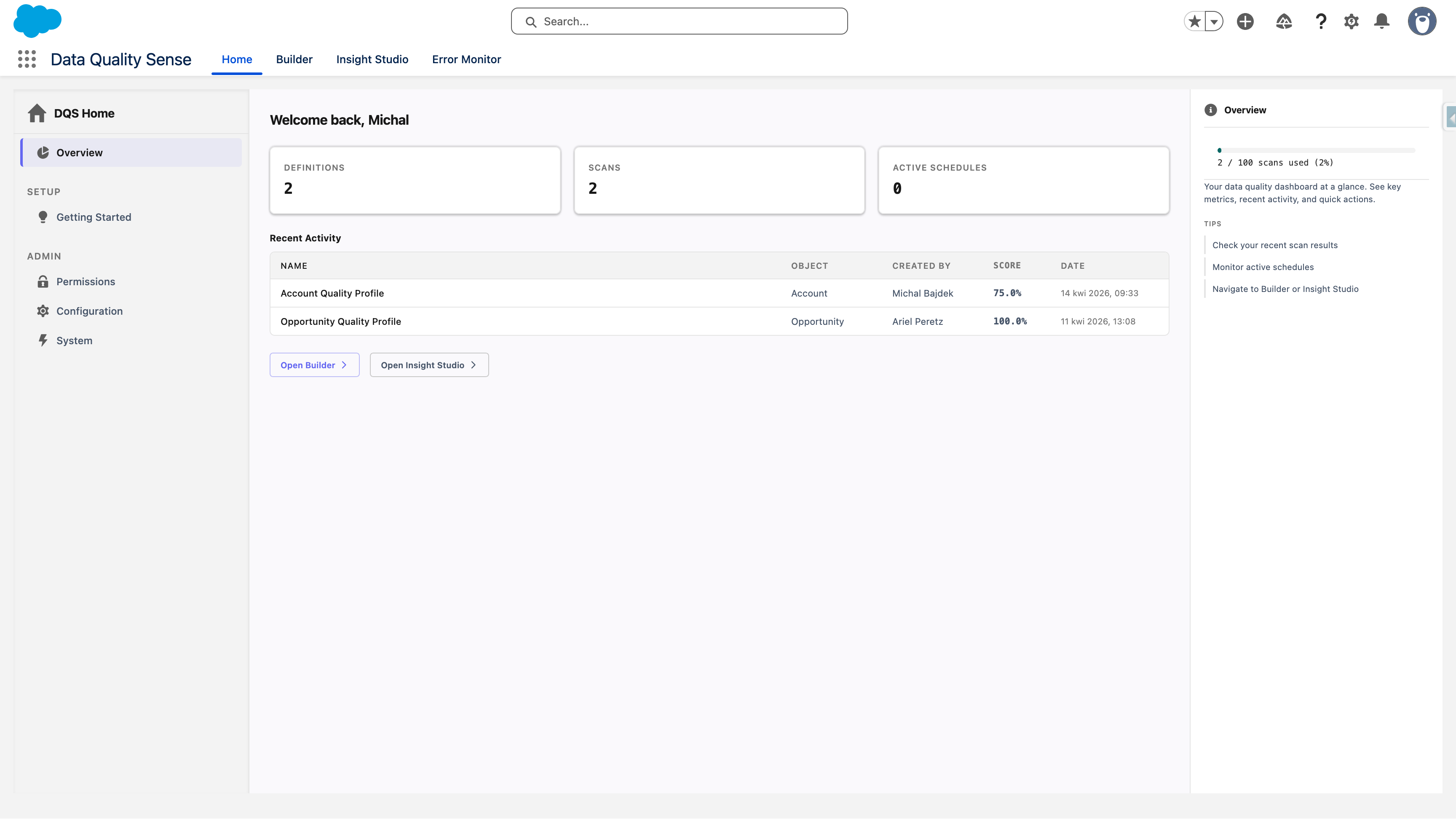Switch to the Insight Studio tab
Screen dimensions: 1456x819
(372, 59)
